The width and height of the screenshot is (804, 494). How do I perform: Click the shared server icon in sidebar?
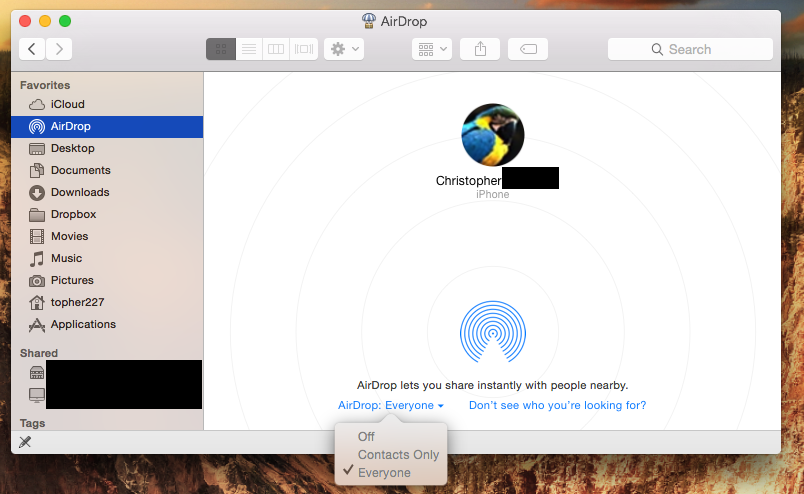(36, 372)
